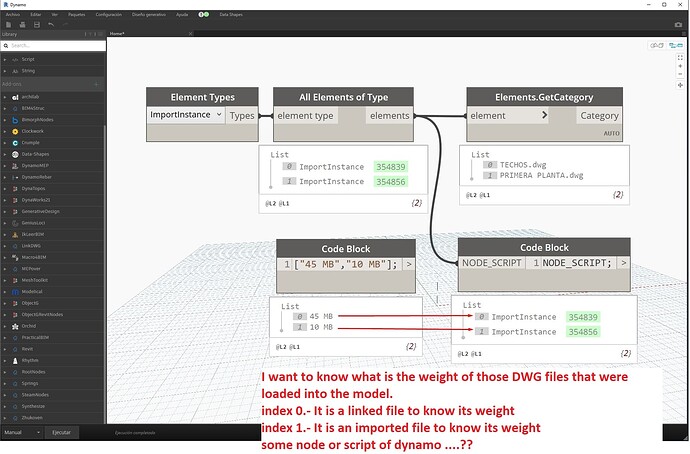Click the BimorphNodes package icon
The height and width of the screenshot is (454, 690).
(x=15, y=120)
